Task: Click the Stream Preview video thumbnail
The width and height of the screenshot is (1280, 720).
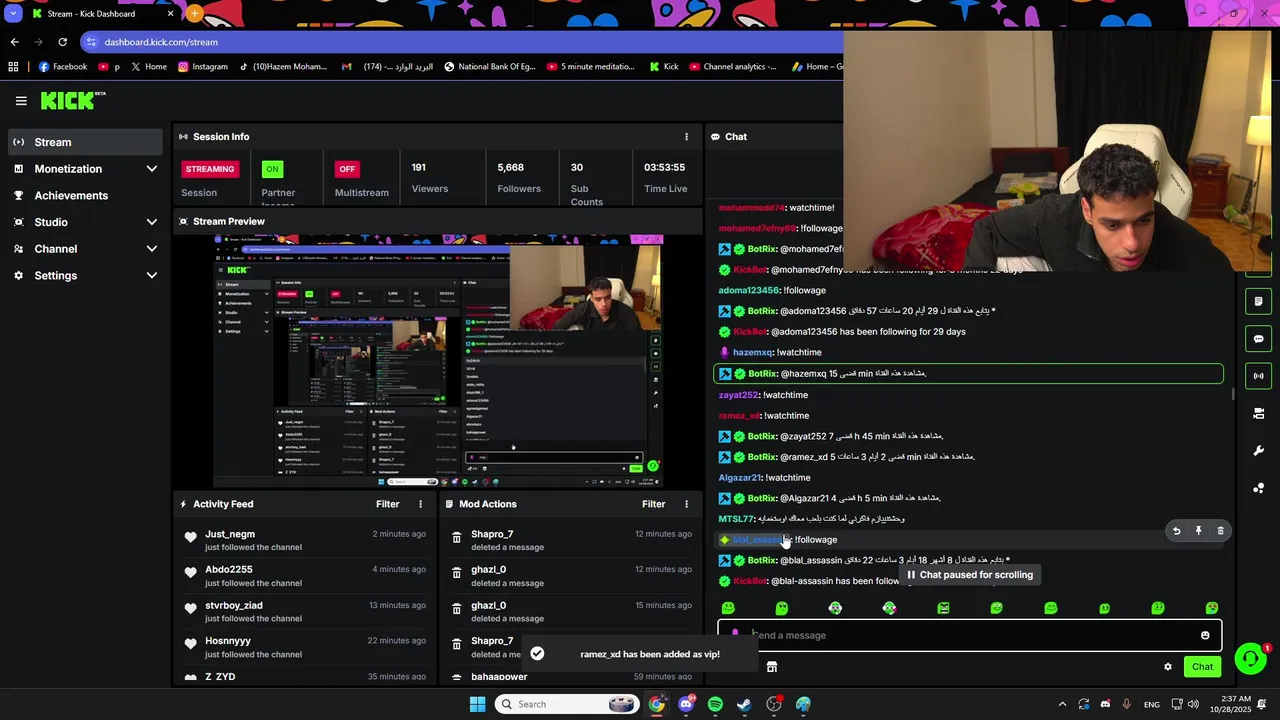Action: tap(438, 361)
